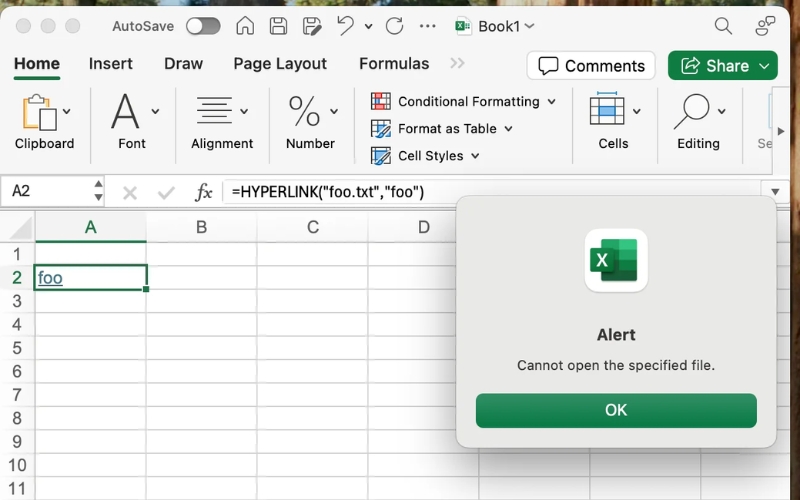This screenshot has width=800, height=500.
Task: Click the Name Box showing A2
Action: pyautogui.click(x=46, y=191)
